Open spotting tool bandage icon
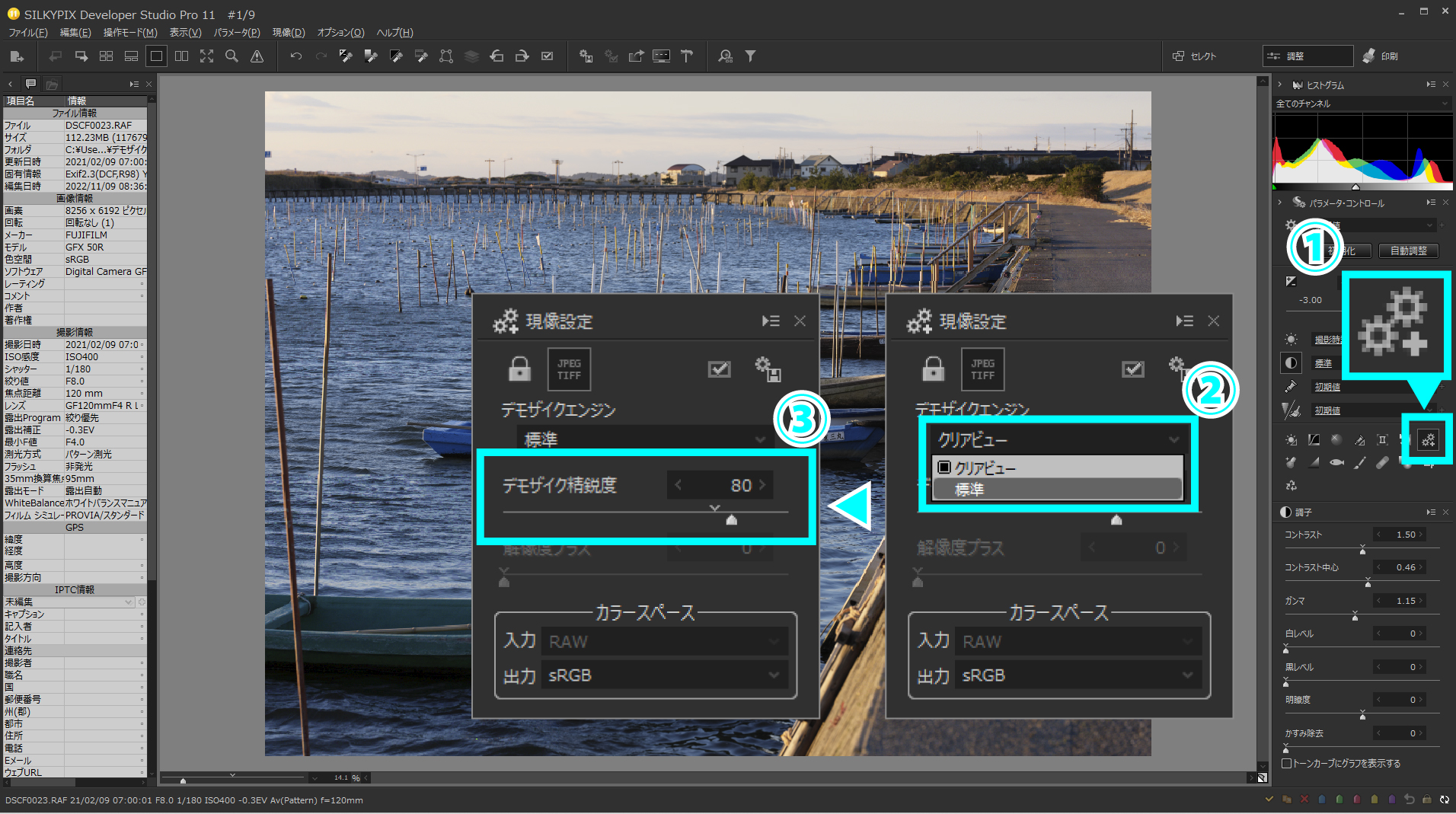 (x=1382, y=462)
